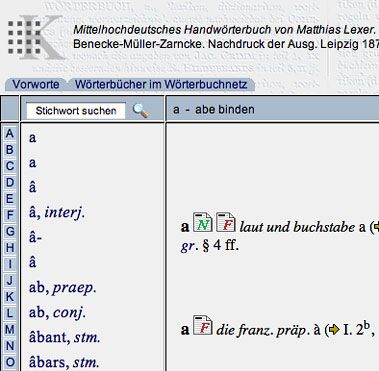This screenshot has height=371, width=379.
Task: Jump to letter O in index
Action: 10,362
